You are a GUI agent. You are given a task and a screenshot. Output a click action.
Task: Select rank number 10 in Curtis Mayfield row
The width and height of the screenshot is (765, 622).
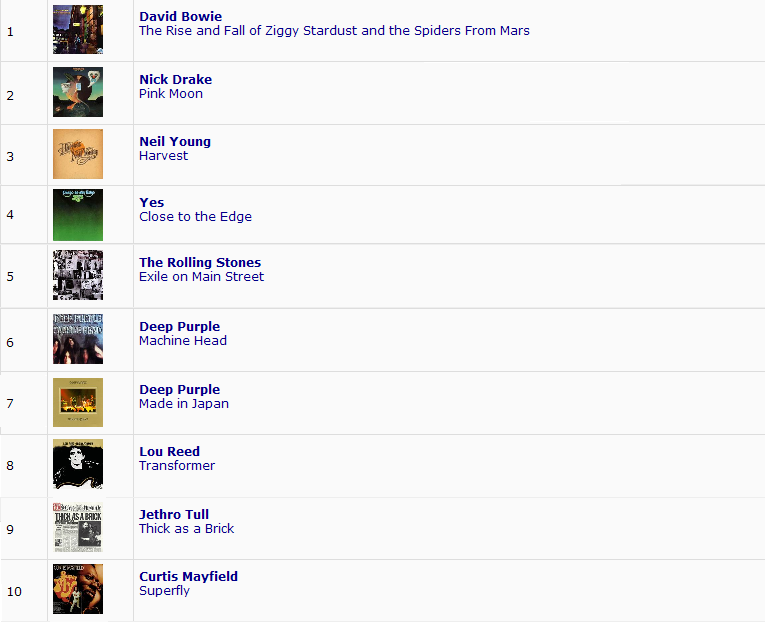click(14, 592)
